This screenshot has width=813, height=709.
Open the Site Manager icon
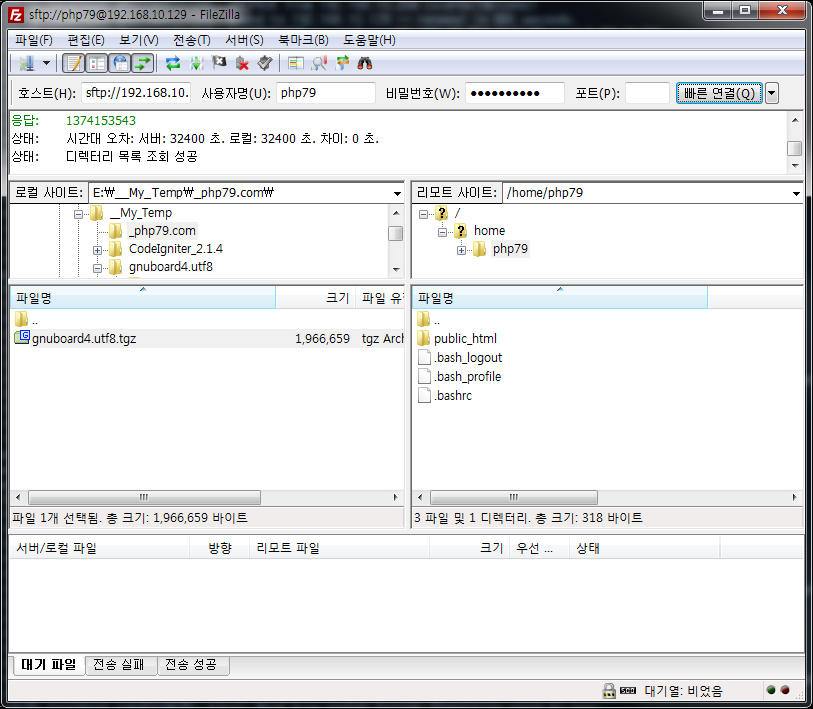click(x=26, y=63)
